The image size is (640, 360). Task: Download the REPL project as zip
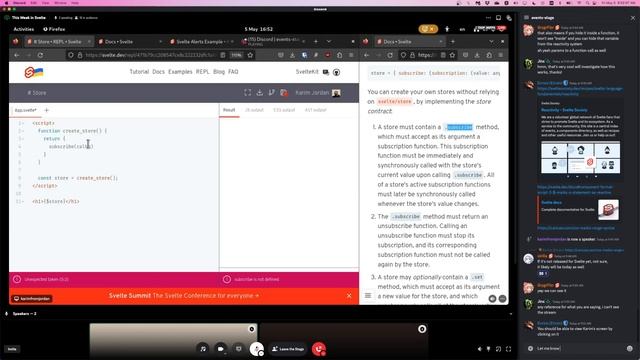(260, 93)
